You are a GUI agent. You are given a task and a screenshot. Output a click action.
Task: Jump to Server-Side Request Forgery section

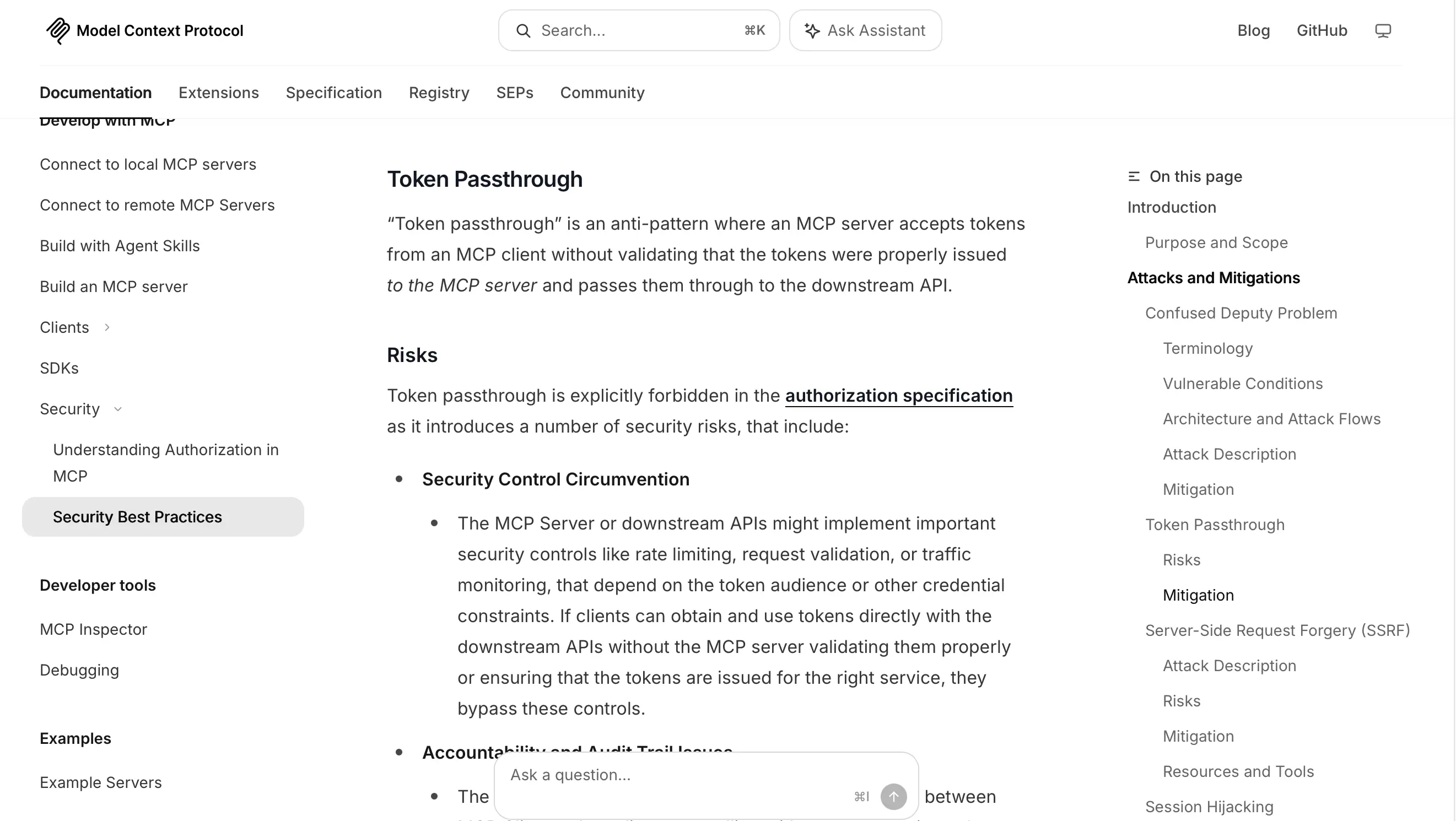[x=1277, y=630]
